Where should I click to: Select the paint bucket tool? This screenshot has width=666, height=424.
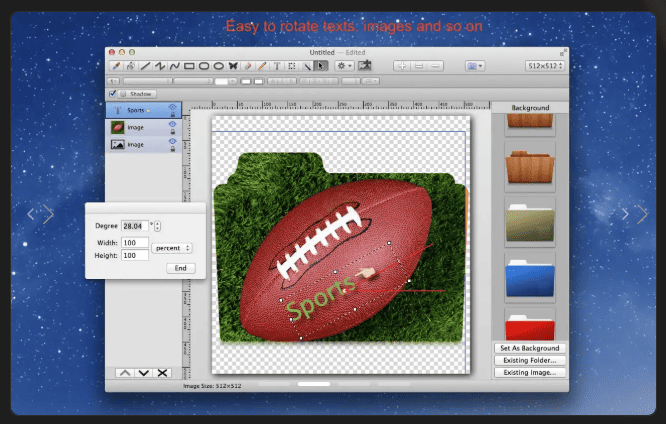click(x=130, y=66)
